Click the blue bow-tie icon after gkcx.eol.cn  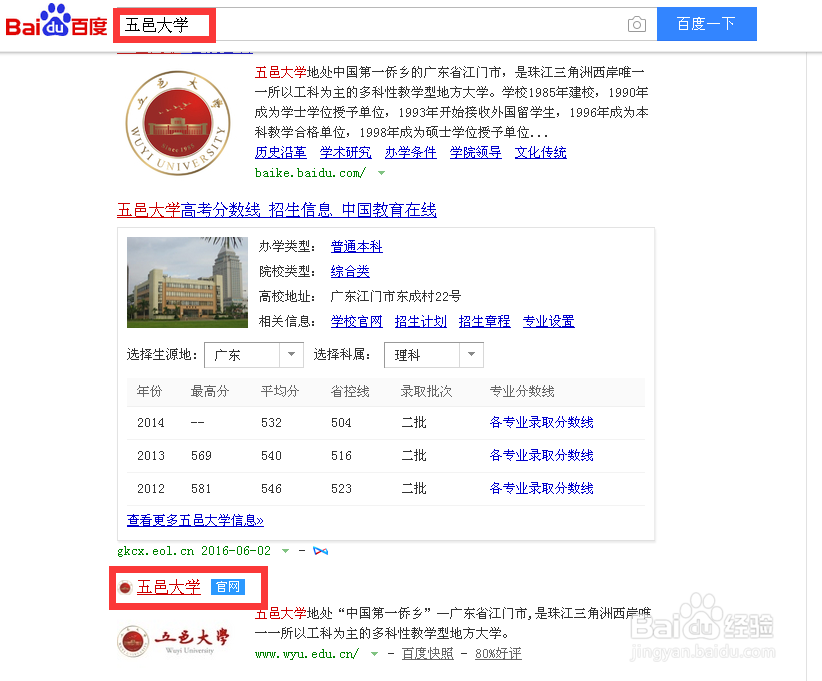point(320,551)
